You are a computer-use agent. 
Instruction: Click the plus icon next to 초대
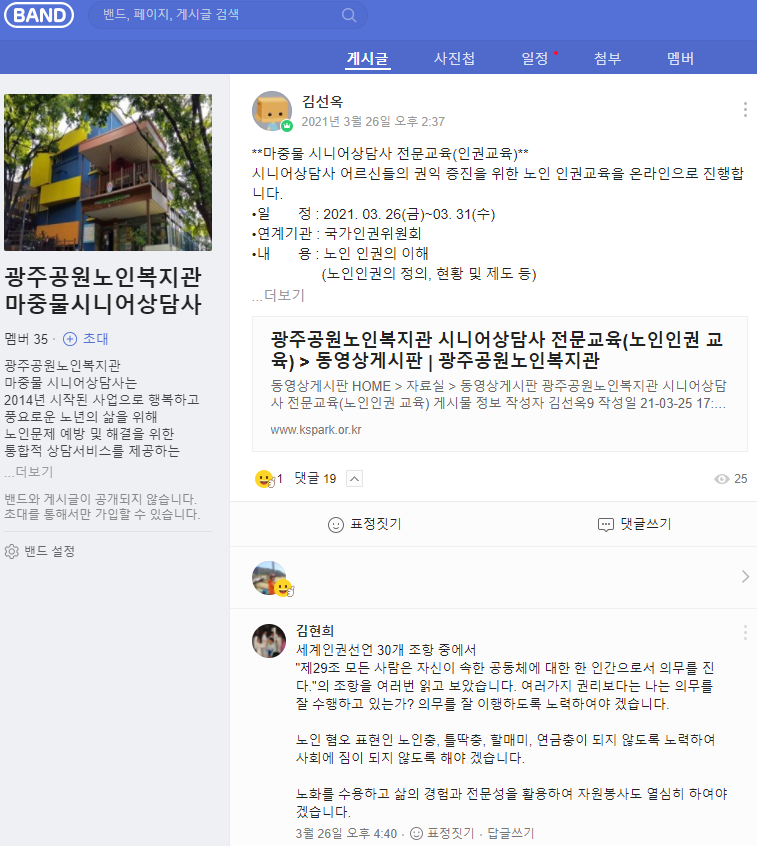[x=70, y=339]
